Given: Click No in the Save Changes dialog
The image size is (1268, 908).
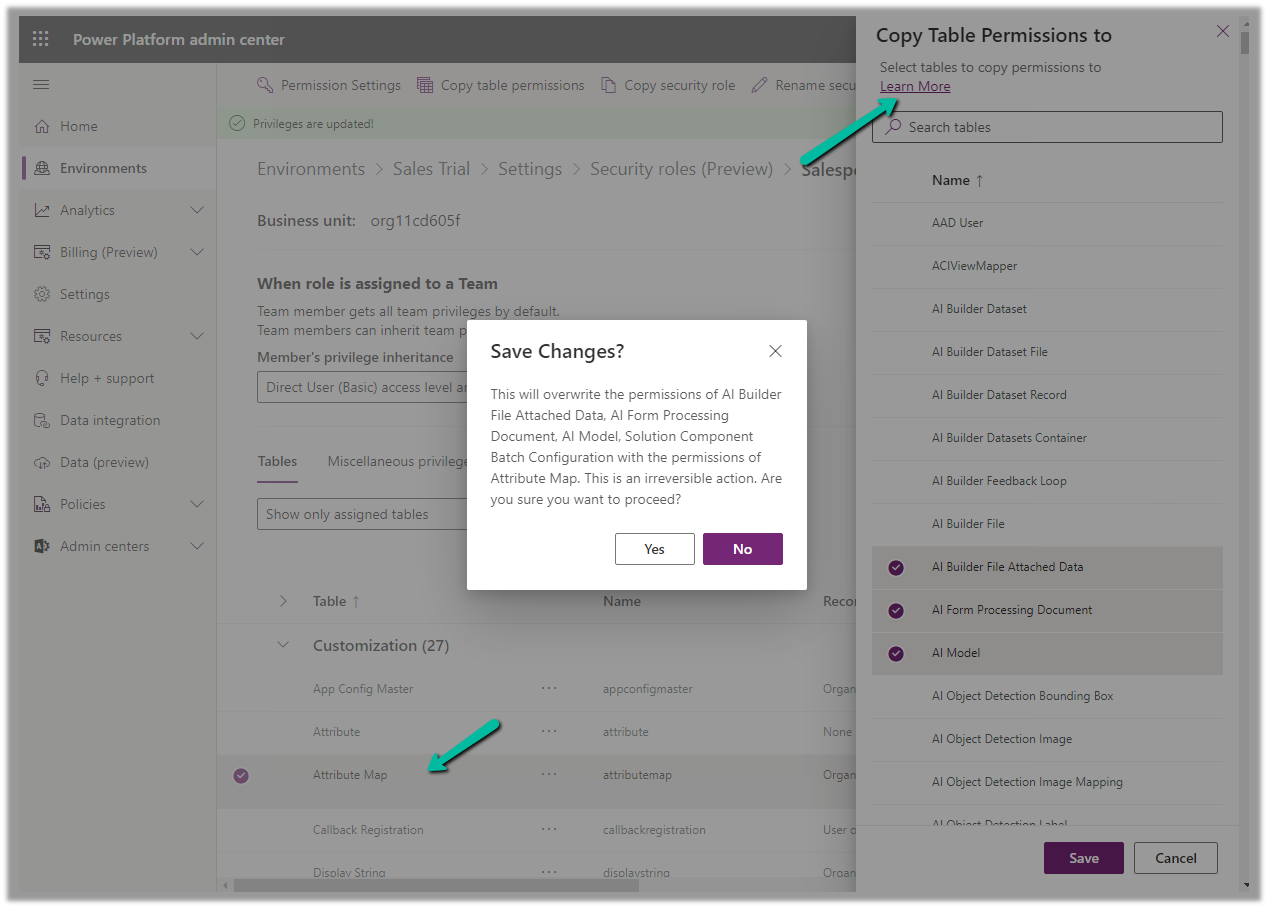Looking at the screenshot, I should pos(743,549).
